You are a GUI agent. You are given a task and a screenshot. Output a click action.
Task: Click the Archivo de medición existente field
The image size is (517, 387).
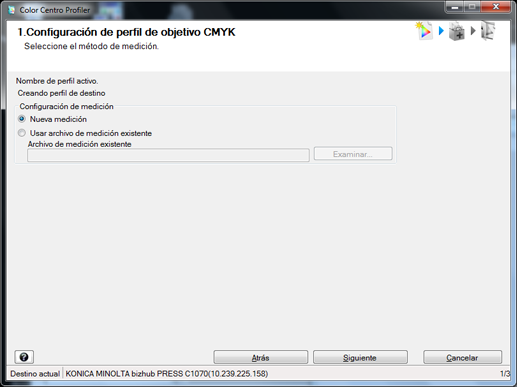point(168,155)
